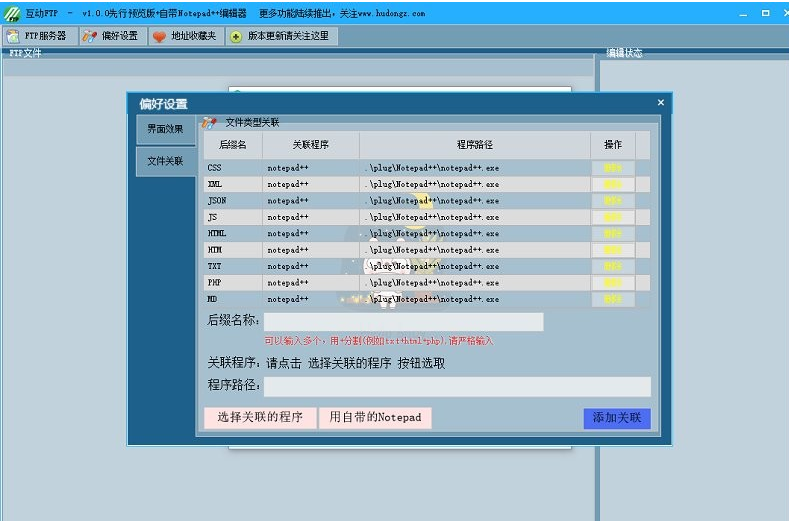
Task: Select the HTML suffix cell
Action: coord(233,234)
